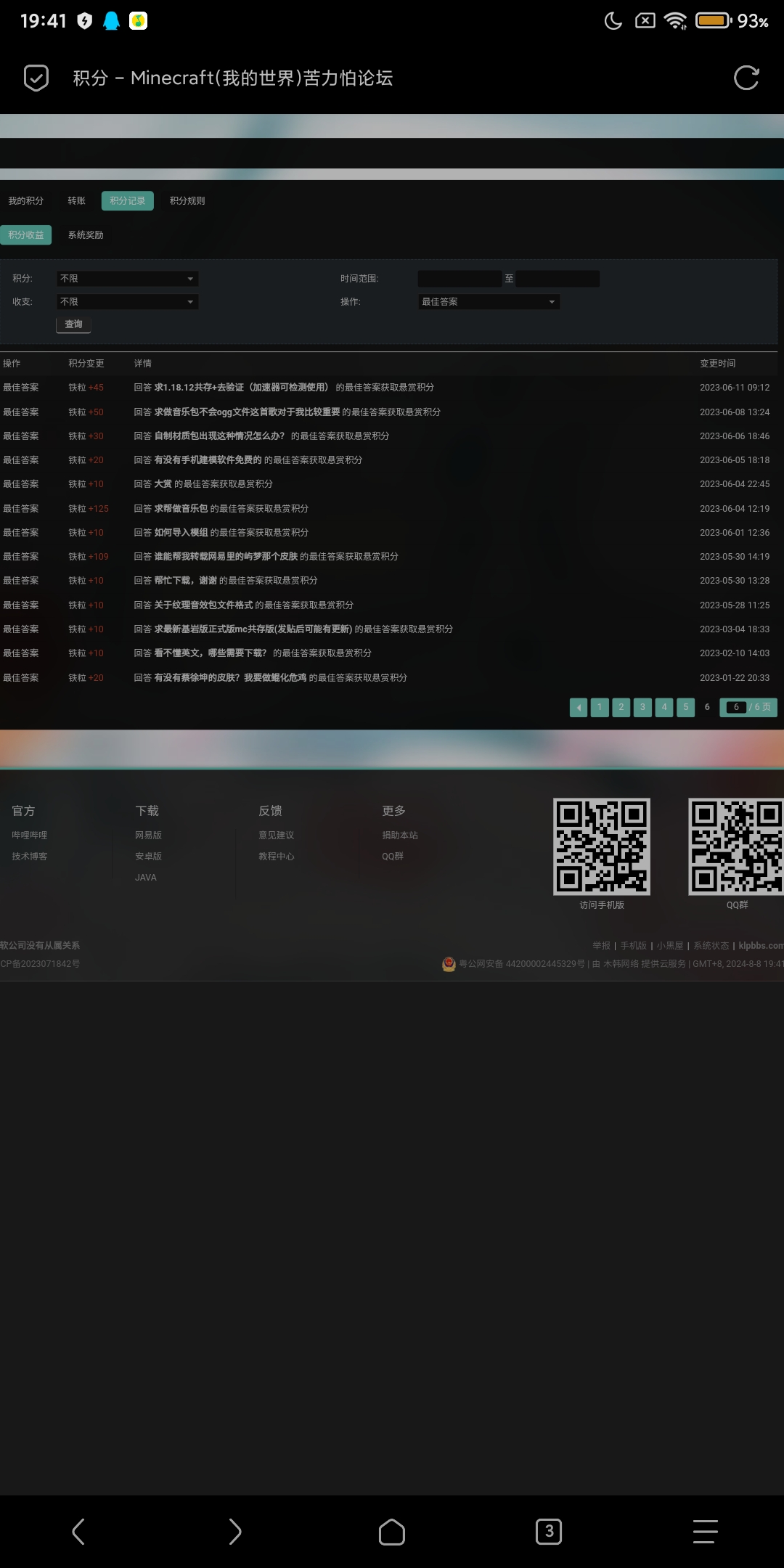Open footer link 捐助本站

tap(400, 836)
